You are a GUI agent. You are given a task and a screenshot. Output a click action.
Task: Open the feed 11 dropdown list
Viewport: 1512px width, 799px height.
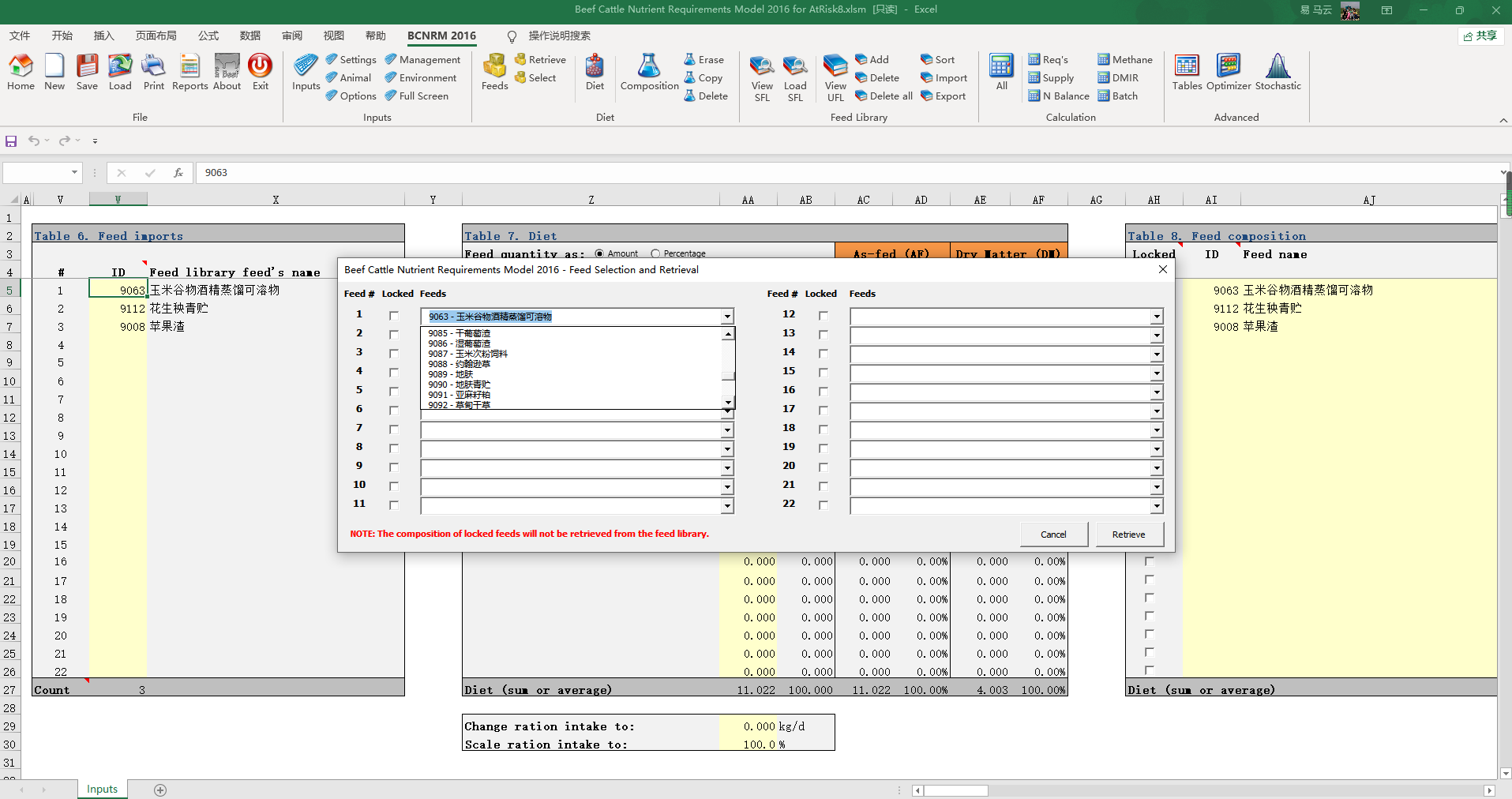tap(727, 506)
